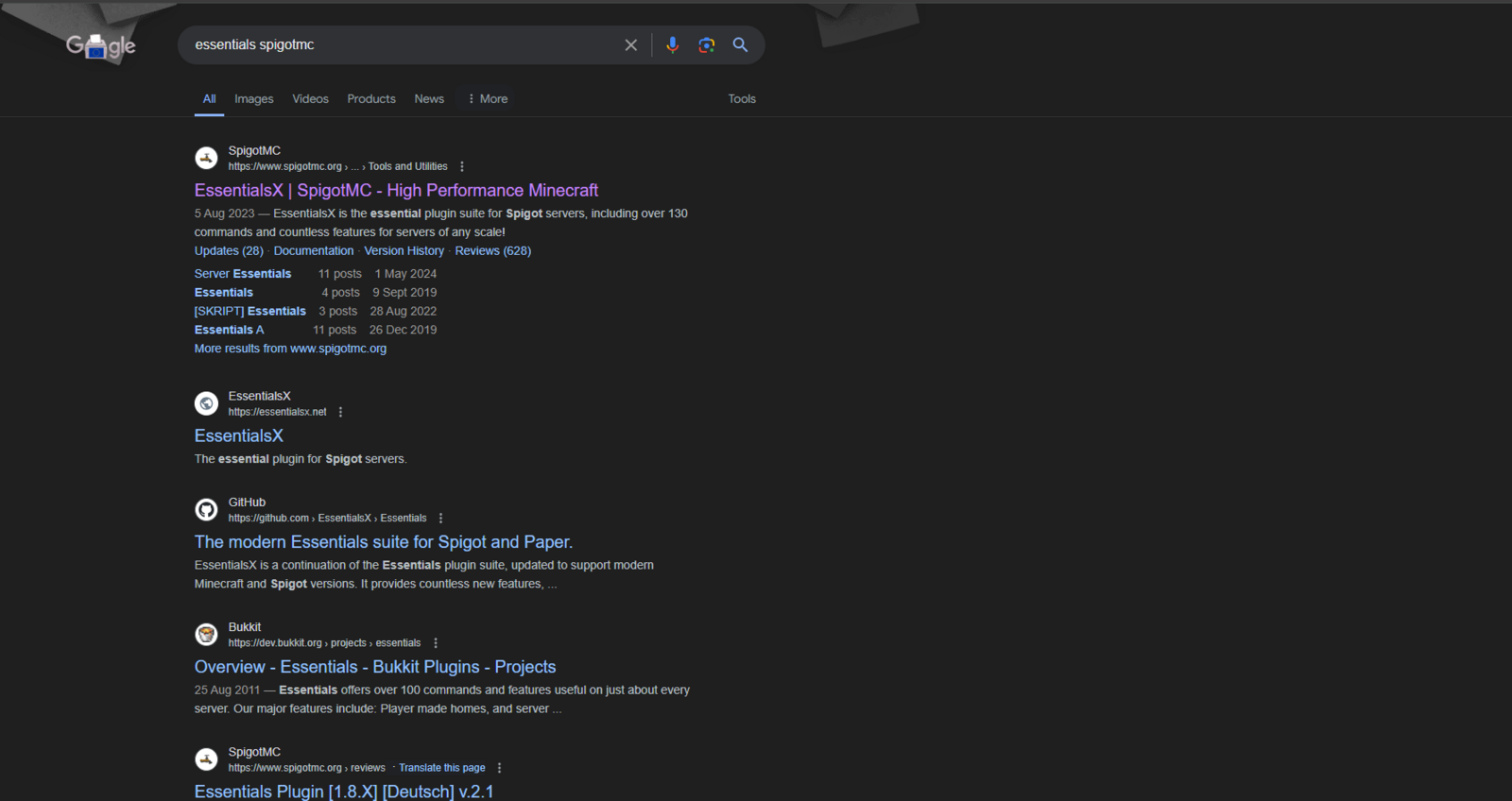Screen dimensions: 1512x801
Task: Select the All results tab
Action: [209, 99]
